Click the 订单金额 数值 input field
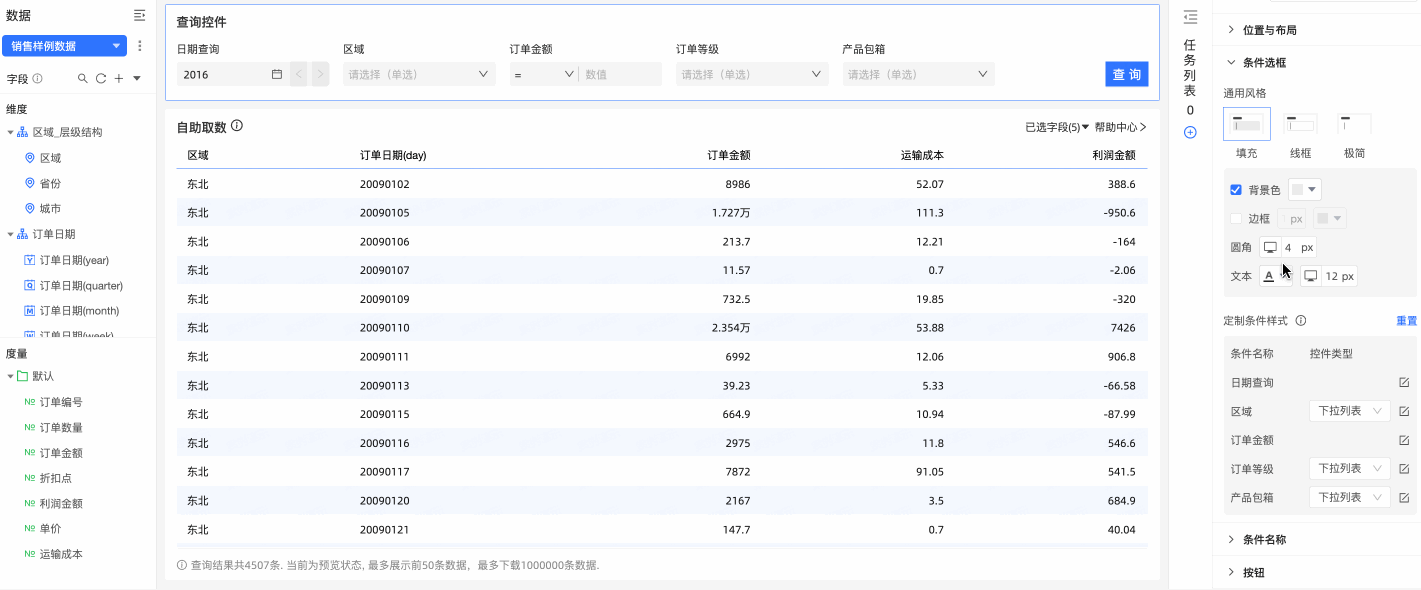1421x590 pixels. [621, 74]
